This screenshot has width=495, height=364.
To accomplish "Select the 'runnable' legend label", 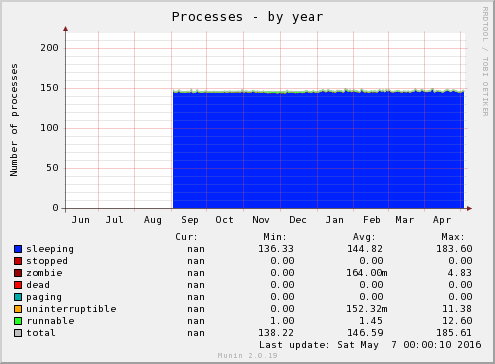I will [50, 321].
